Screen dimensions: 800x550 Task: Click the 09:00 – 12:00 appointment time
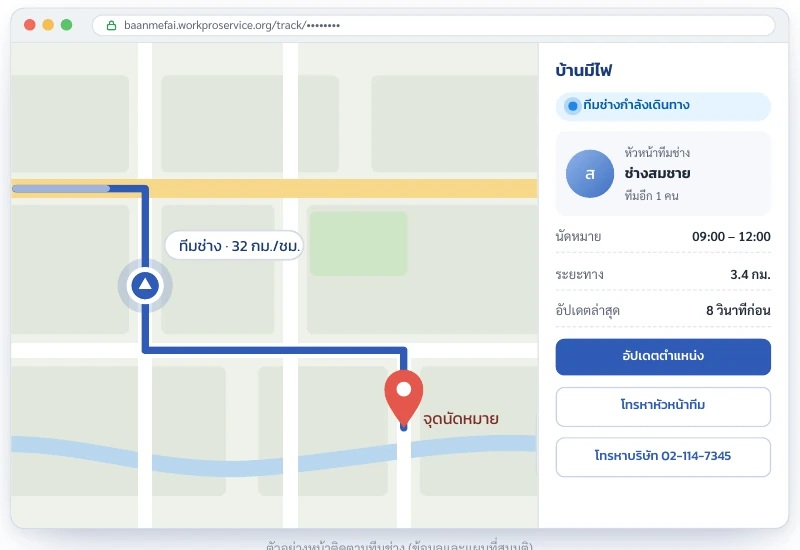[731, 237]
